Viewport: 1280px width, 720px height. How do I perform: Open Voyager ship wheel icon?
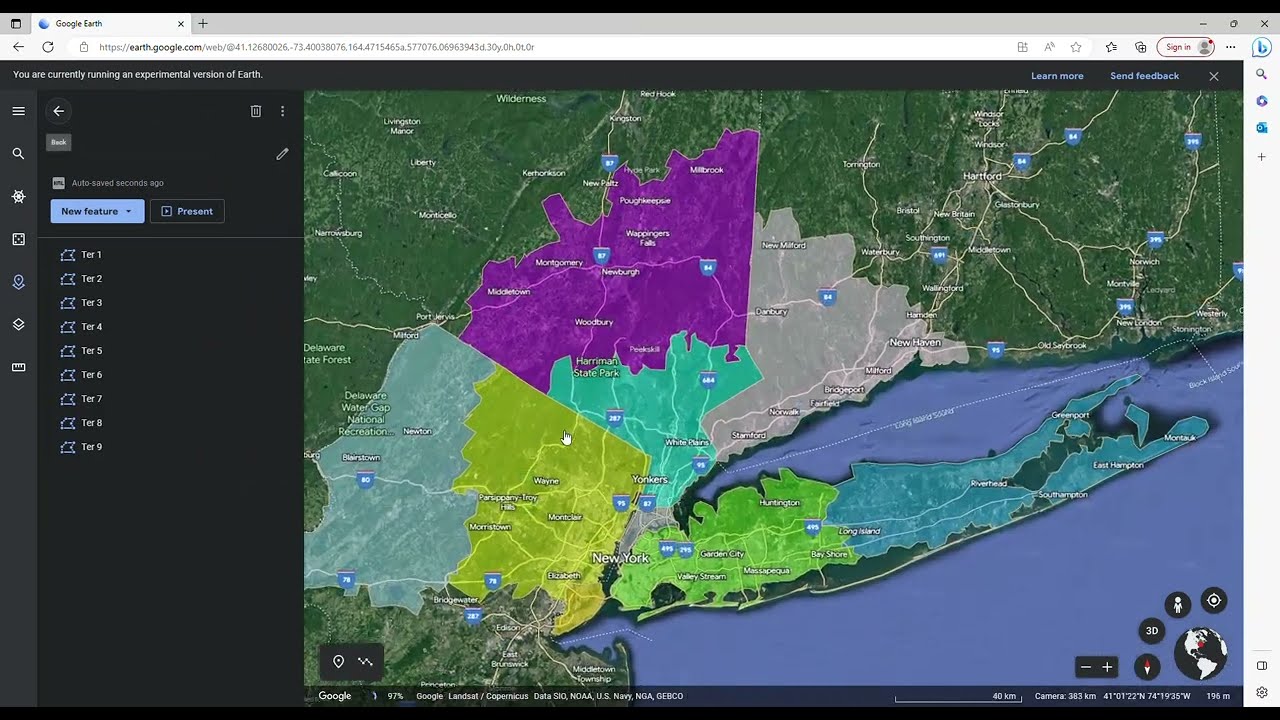tap(18, 197)
